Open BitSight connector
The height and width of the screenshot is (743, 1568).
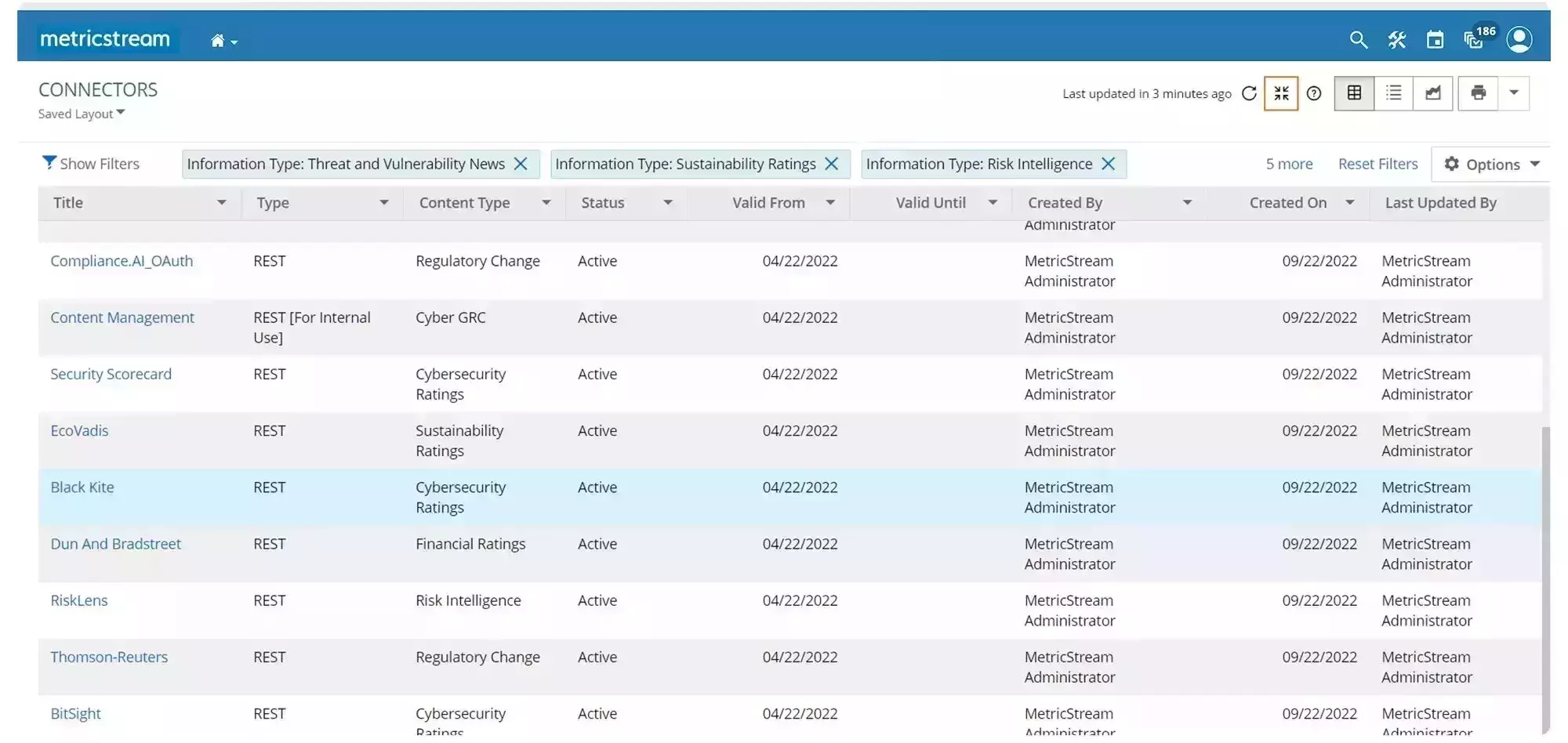pos(75,714)
